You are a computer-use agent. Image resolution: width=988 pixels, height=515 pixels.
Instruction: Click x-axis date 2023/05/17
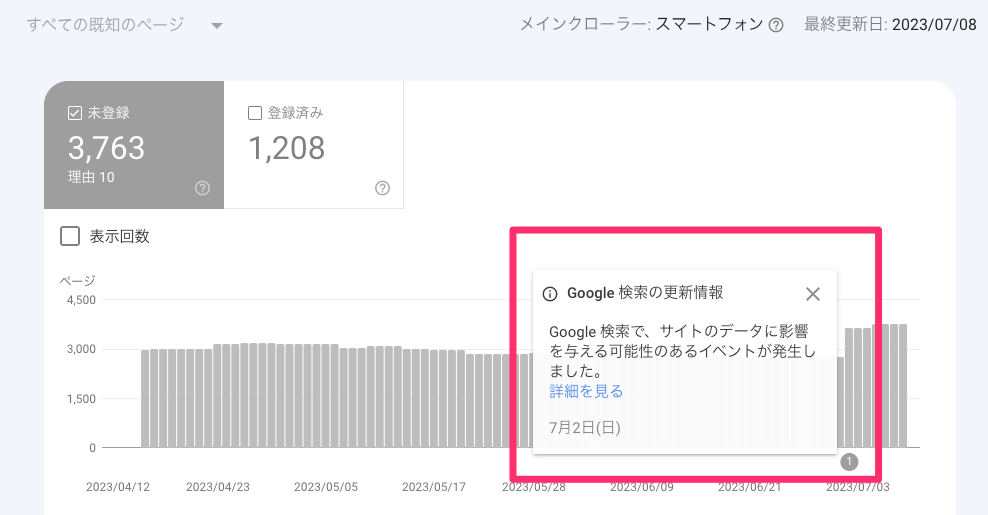point(434,487)
